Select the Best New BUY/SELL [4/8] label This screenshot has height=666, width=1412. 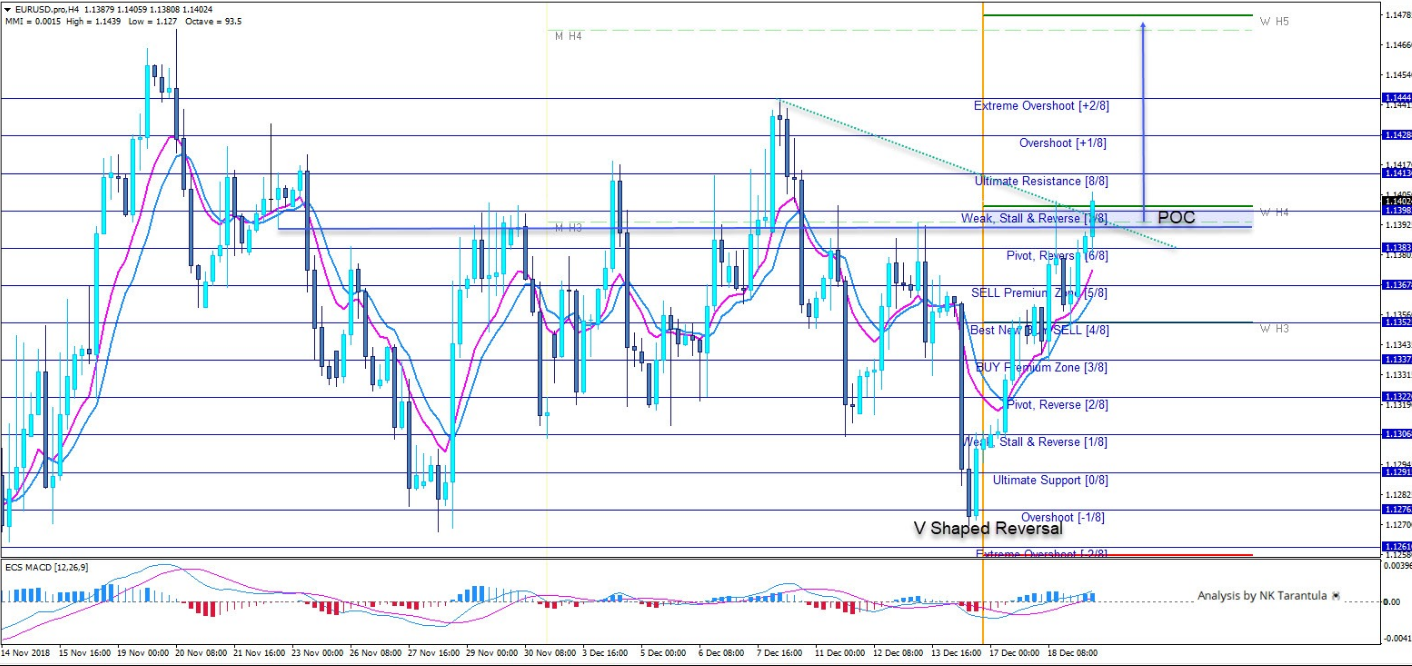[1039, 330]
